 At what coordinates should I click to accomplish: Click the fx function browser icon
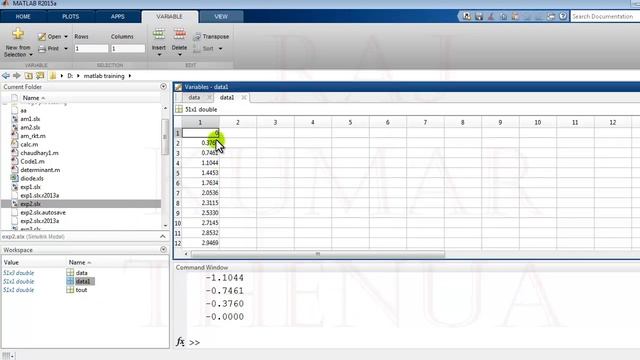180,342
